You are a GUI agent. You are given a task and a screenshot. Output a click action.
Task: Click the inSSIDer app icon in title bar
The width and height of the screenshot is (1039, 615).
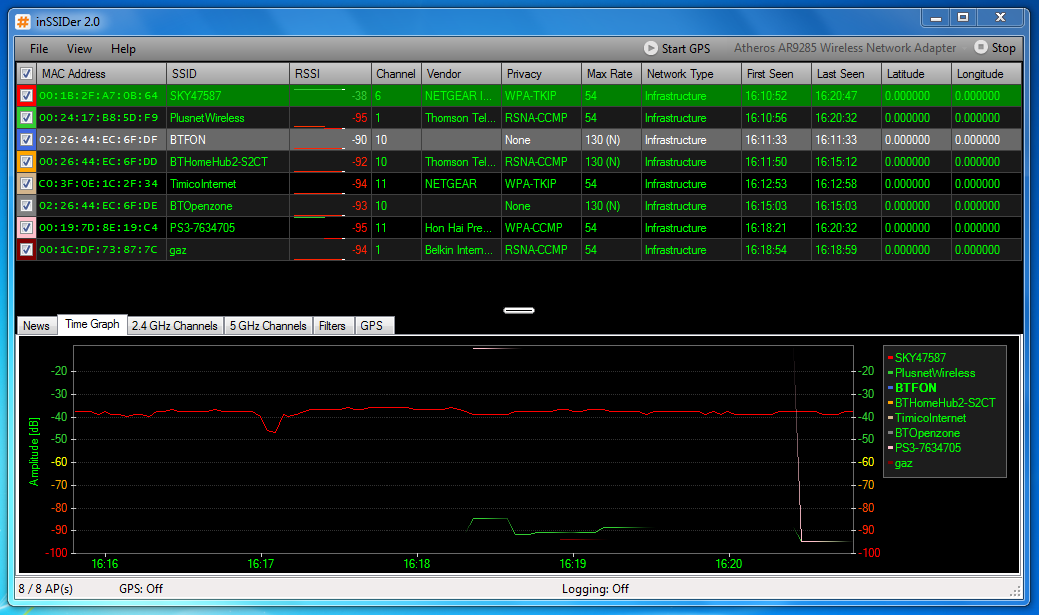(23, 22)
